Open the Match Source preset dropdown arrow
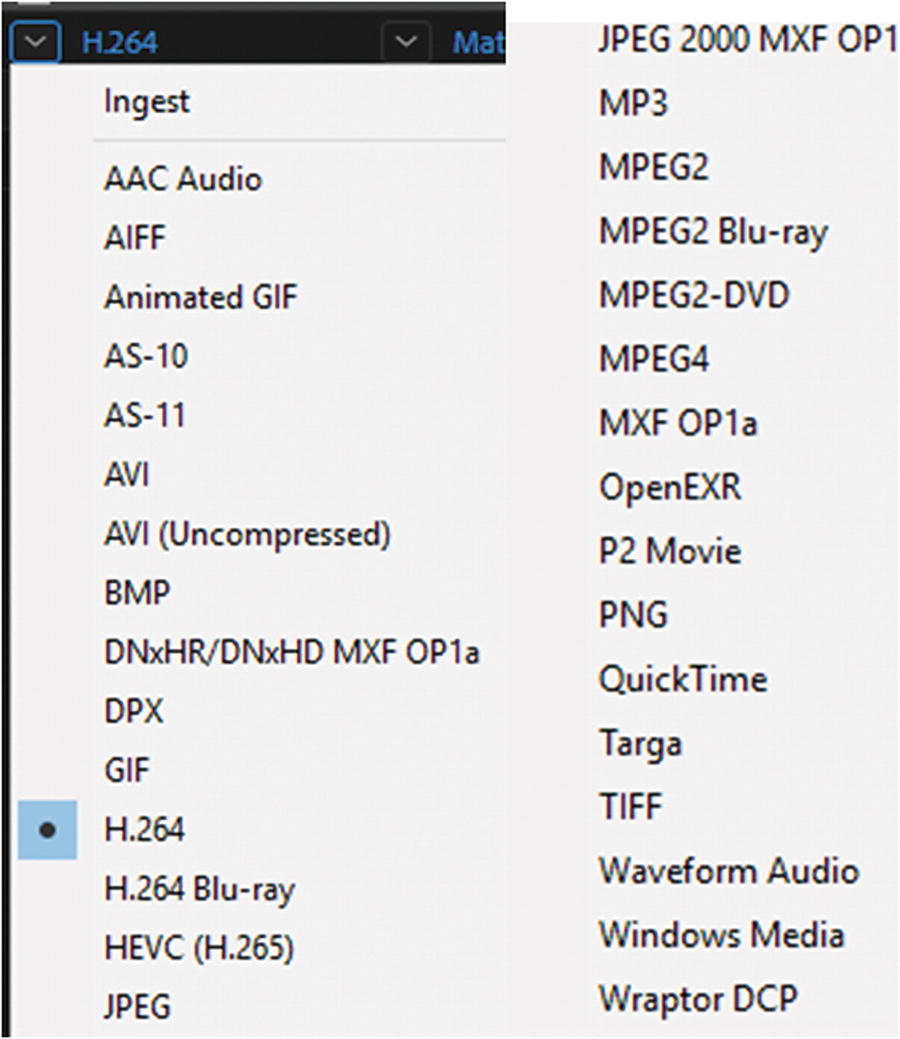 click(404, 41)
